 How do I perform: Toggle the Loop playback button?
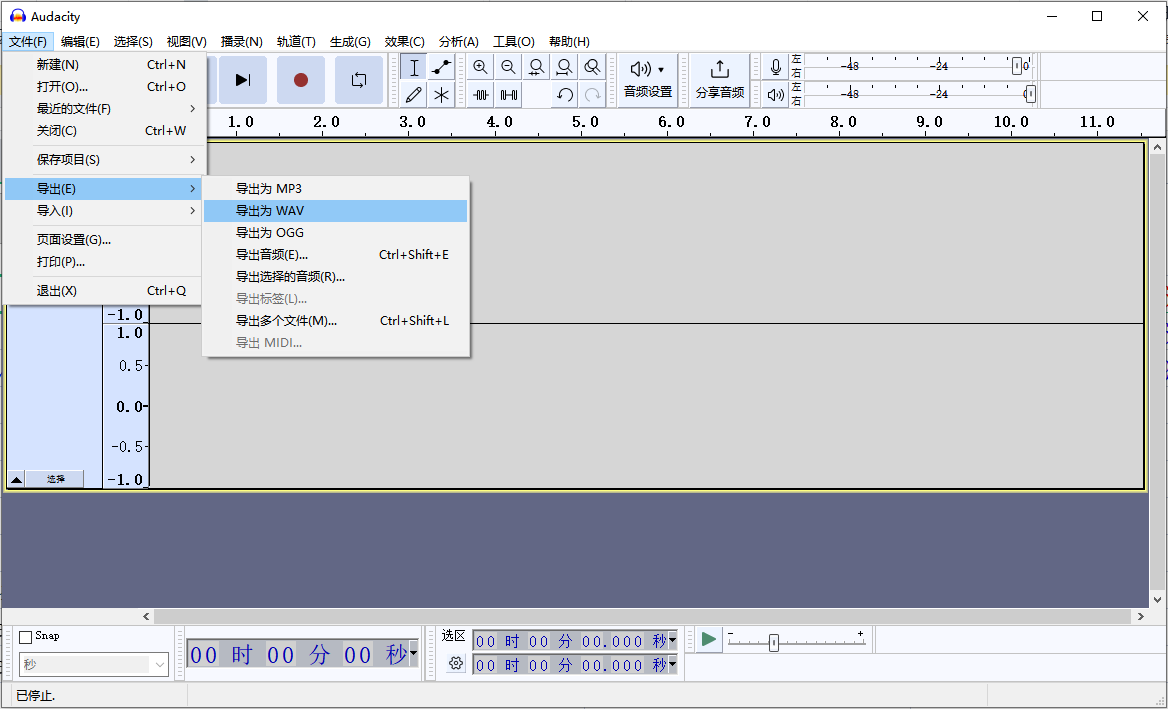pyautogui.click(x=359, y=80)
